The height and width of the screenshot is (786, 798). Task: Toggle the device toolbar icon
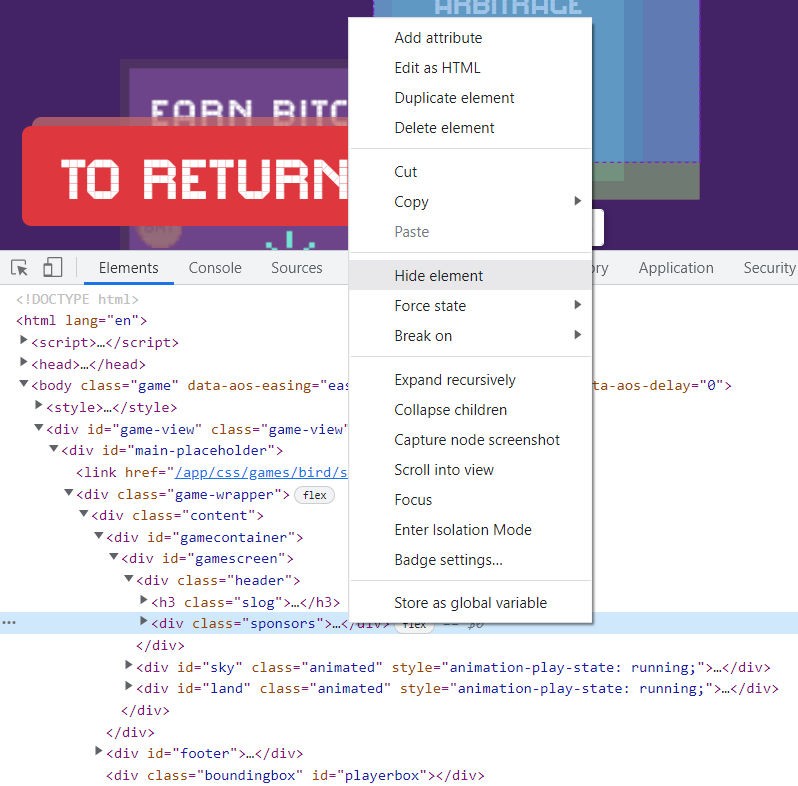point(52,267)
